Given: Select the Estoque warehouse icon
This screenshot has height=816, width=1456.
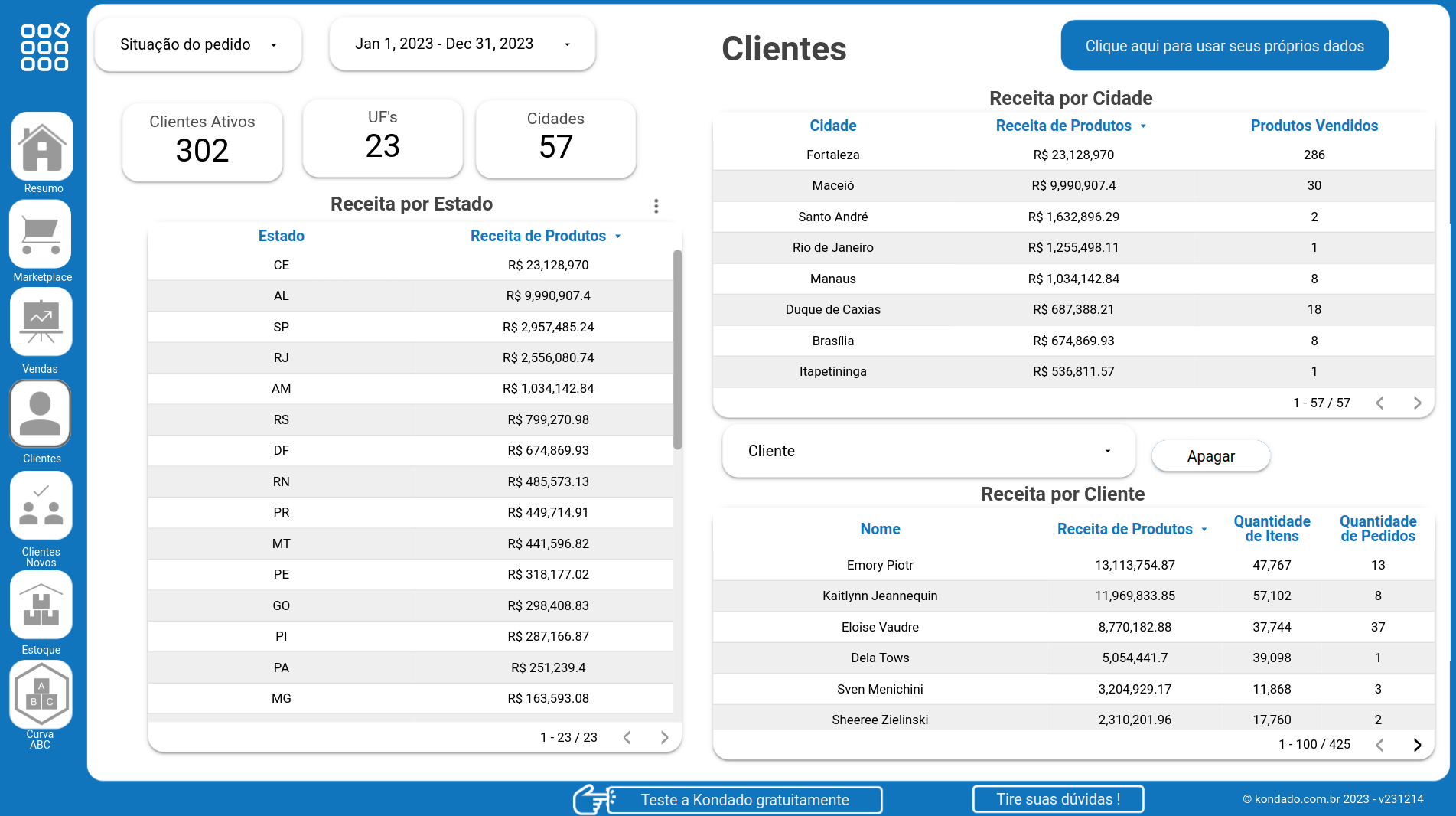Looking at the screenshot, I should pos(41,605).
